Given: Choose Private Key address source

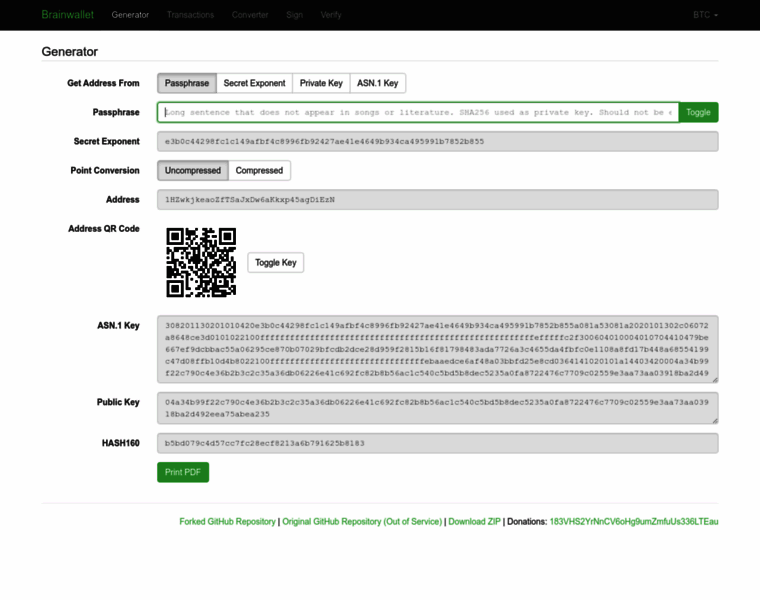Looking at the screenshot, I should [x=321, y=83].
